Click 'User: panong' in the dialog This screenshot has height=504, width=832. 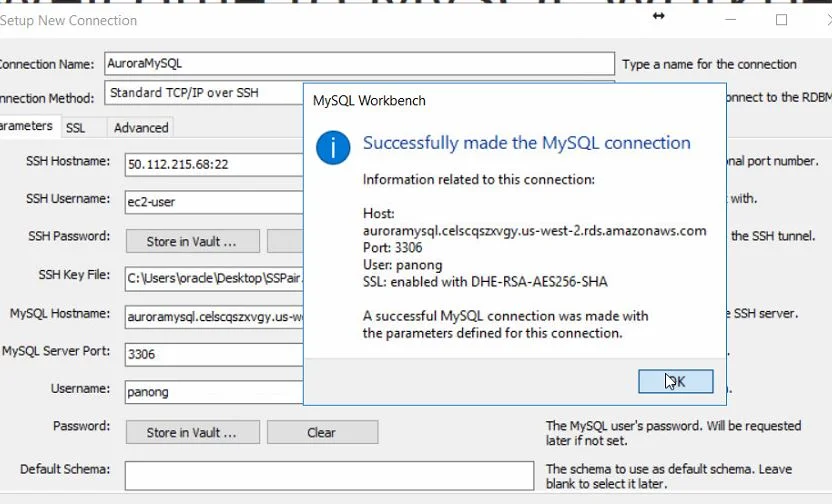[x=402, y=265]
